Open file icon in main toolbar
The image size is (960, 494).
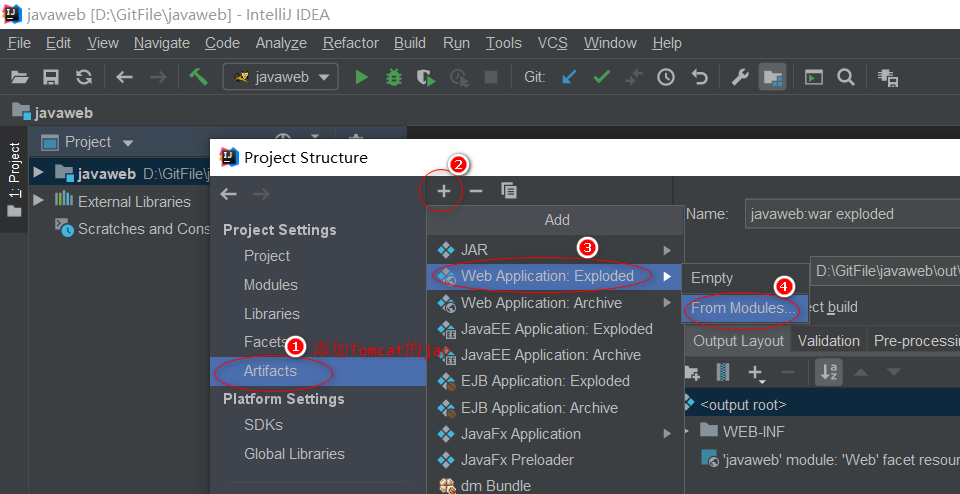tap(20, 77)
